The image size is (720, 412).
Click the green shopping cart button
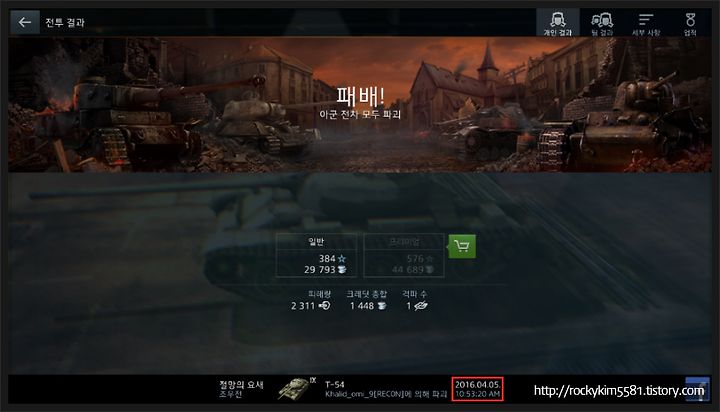pos(461,246)
